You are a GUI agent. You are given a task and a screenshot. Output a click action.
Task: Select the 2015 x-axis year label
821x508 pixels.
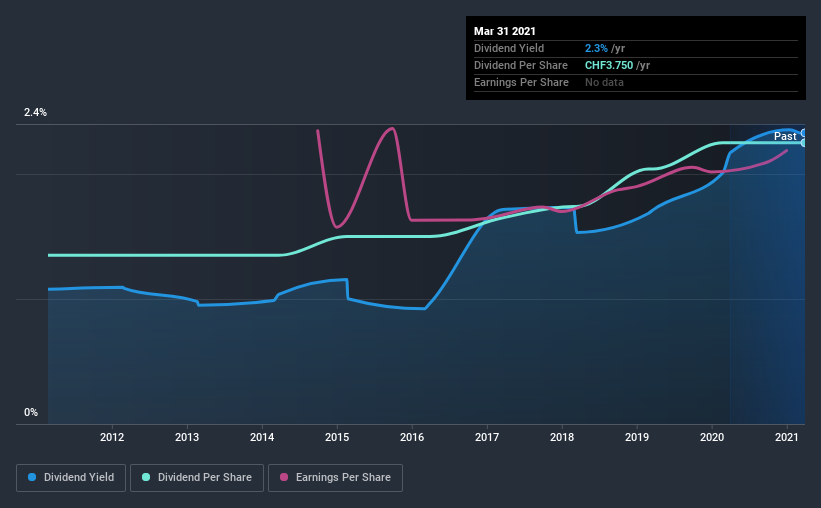tap(337, 437)
